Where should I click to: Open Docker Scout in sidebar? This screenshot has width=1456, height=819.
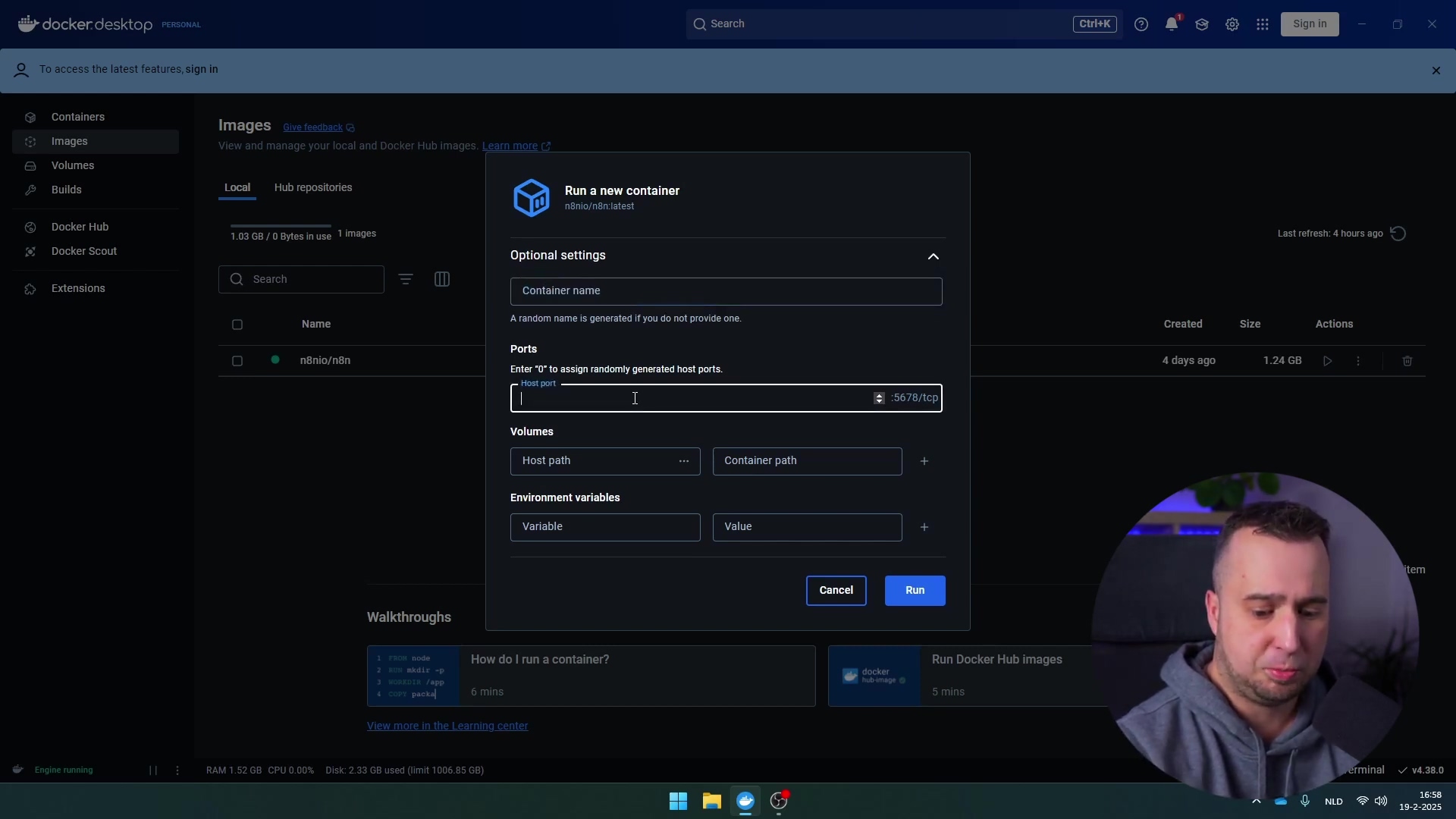(84, 252)
